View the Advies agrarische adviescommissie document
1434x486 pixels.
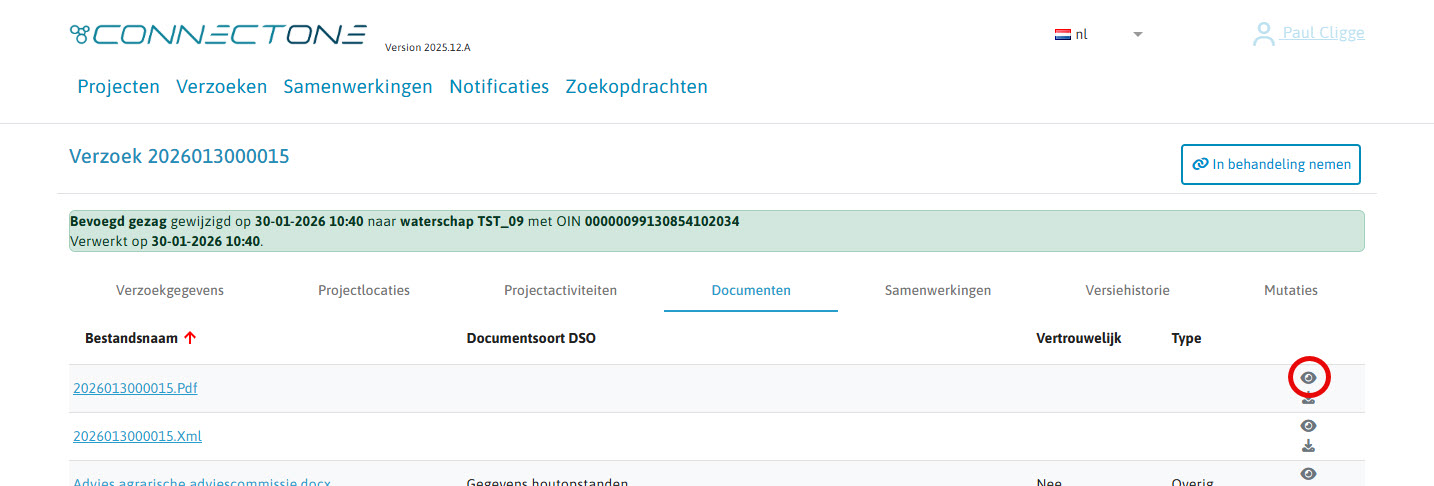tap(1308, 473)
